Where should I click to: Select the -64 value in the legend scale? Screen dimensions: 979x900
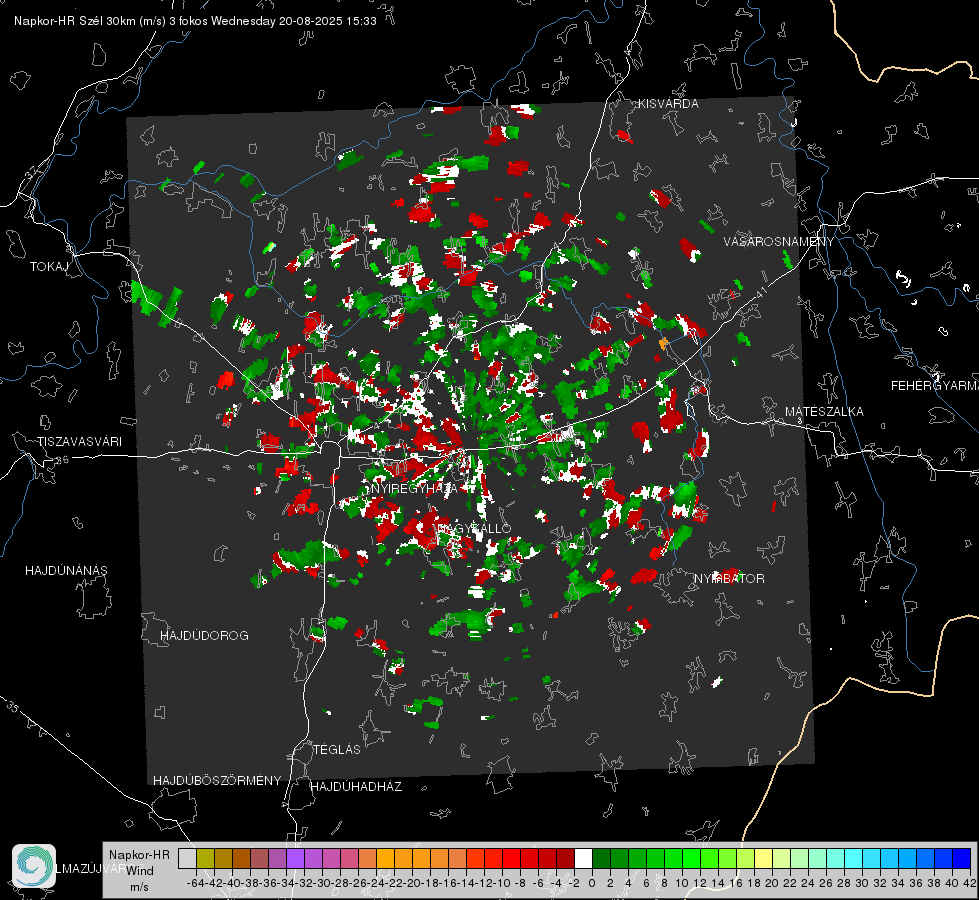pyautogui.click(x=195, y=883)
